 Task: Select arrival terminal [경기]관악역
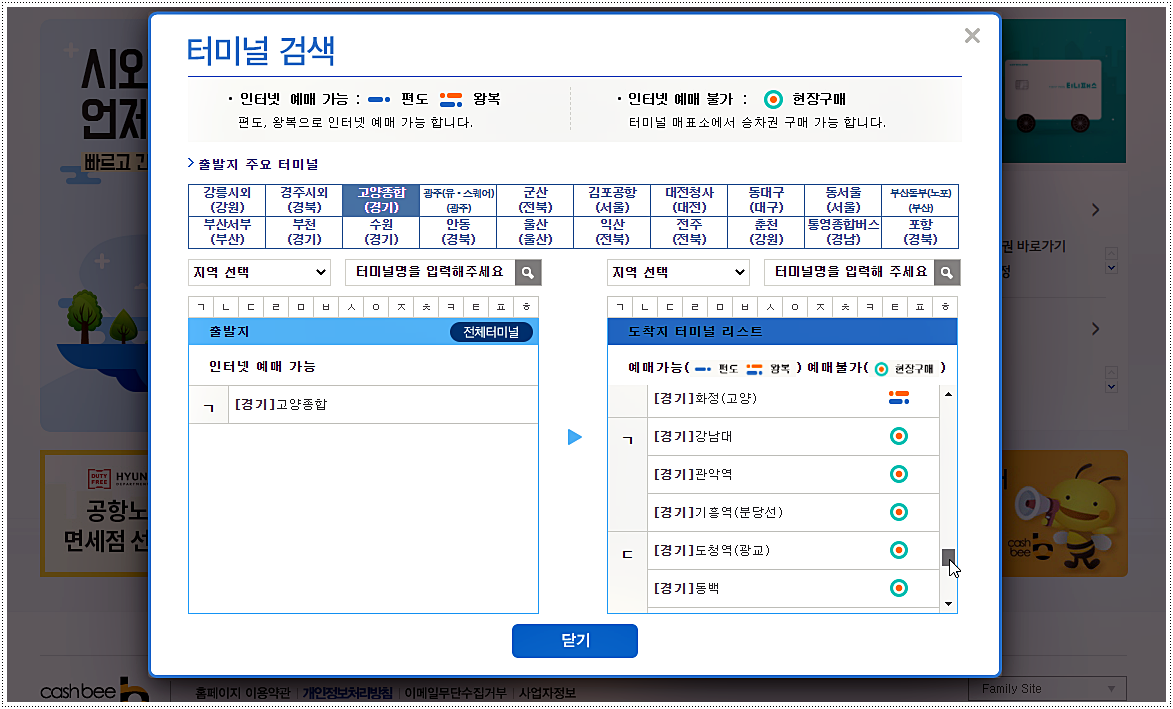(793, 475)
